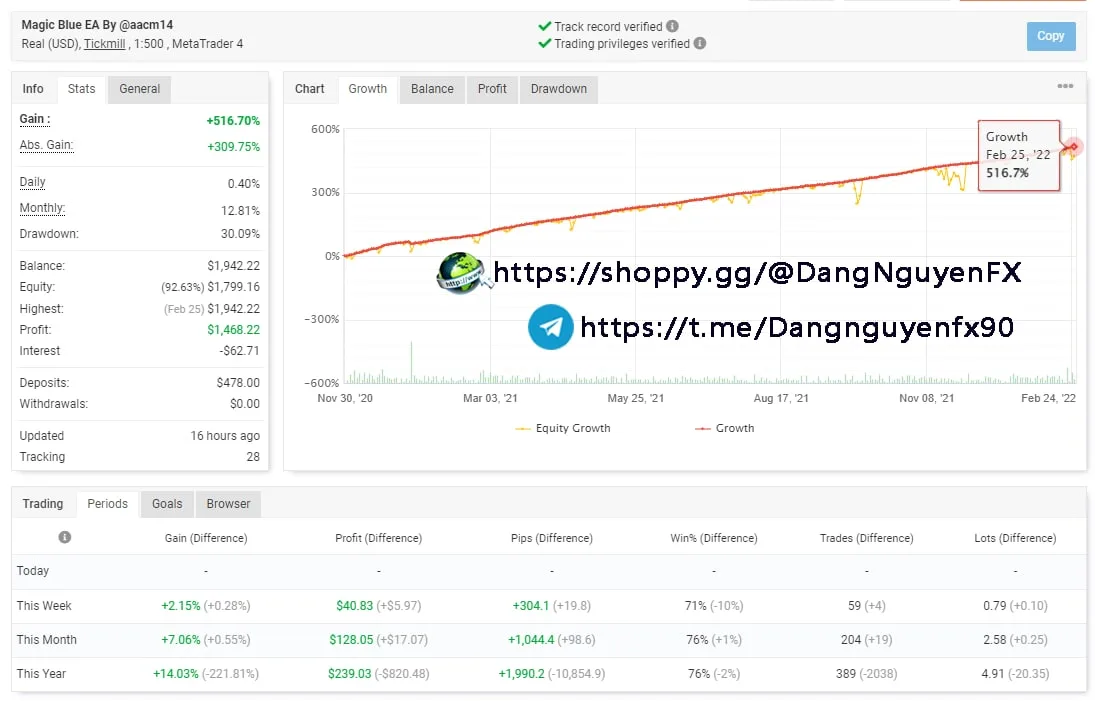Image resolution: width=1095 pixels, height=701 pixels.
Task: Click the Monthly label
Action: click(x=42, y=208)
